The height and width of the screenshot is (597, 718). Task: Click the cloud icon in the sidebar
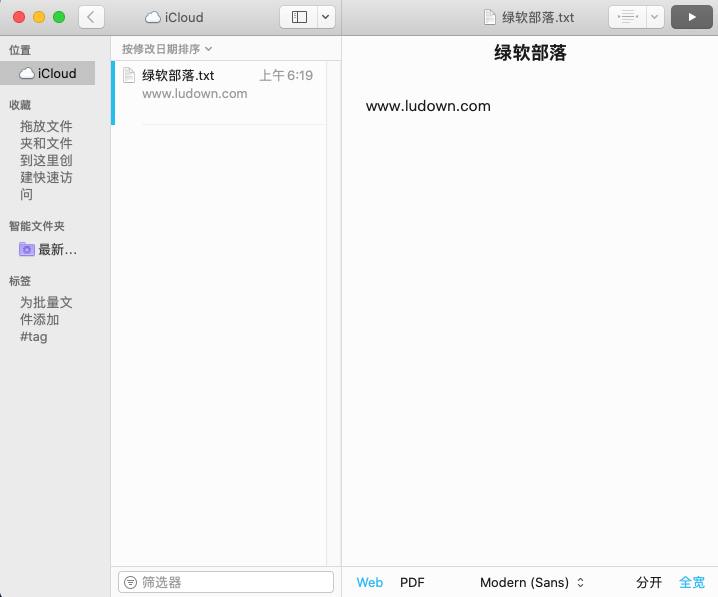click(x=27, y=73)
